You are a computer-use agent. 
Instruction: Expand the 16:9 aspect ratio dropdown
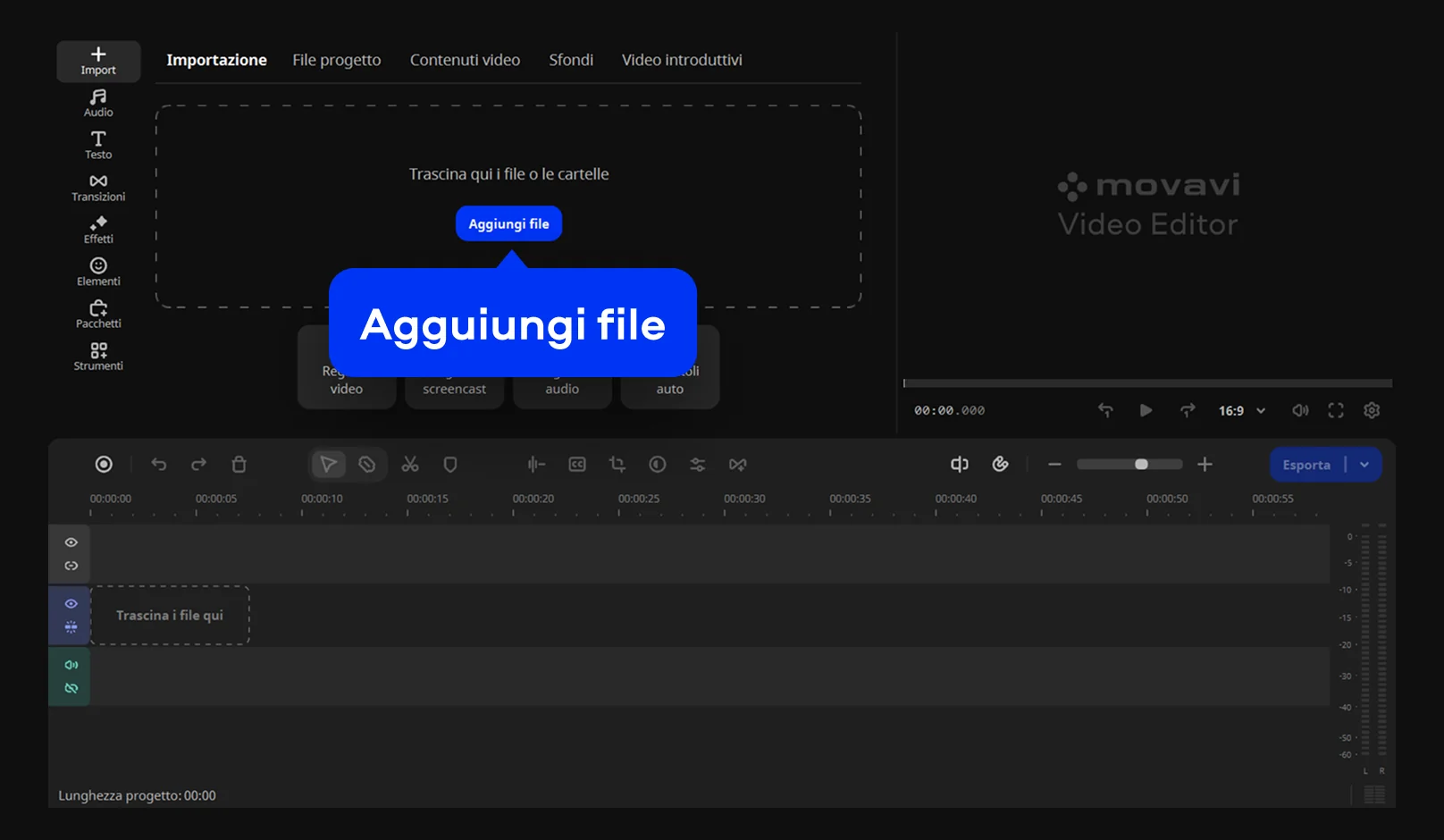1242,411
